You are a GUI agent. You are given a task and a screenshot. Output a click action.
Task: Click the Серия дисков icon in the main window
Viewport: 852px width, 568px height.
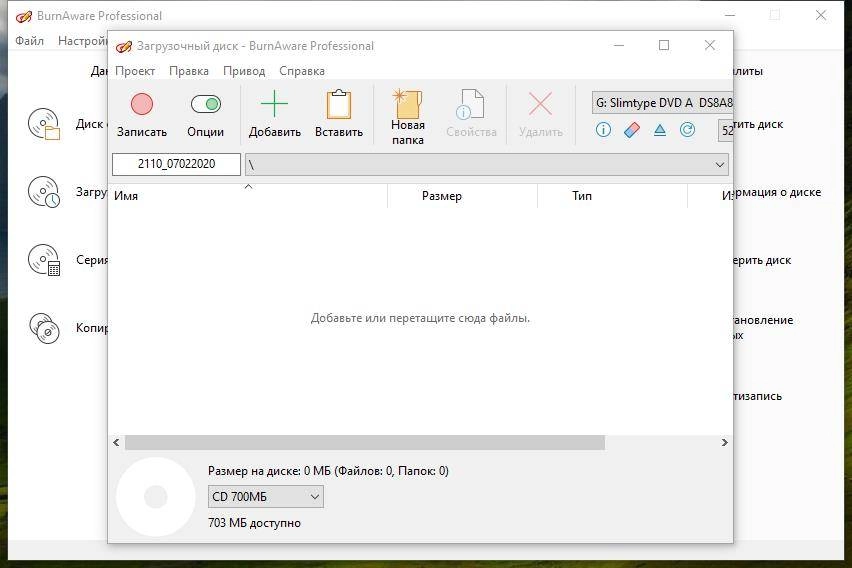44,260
